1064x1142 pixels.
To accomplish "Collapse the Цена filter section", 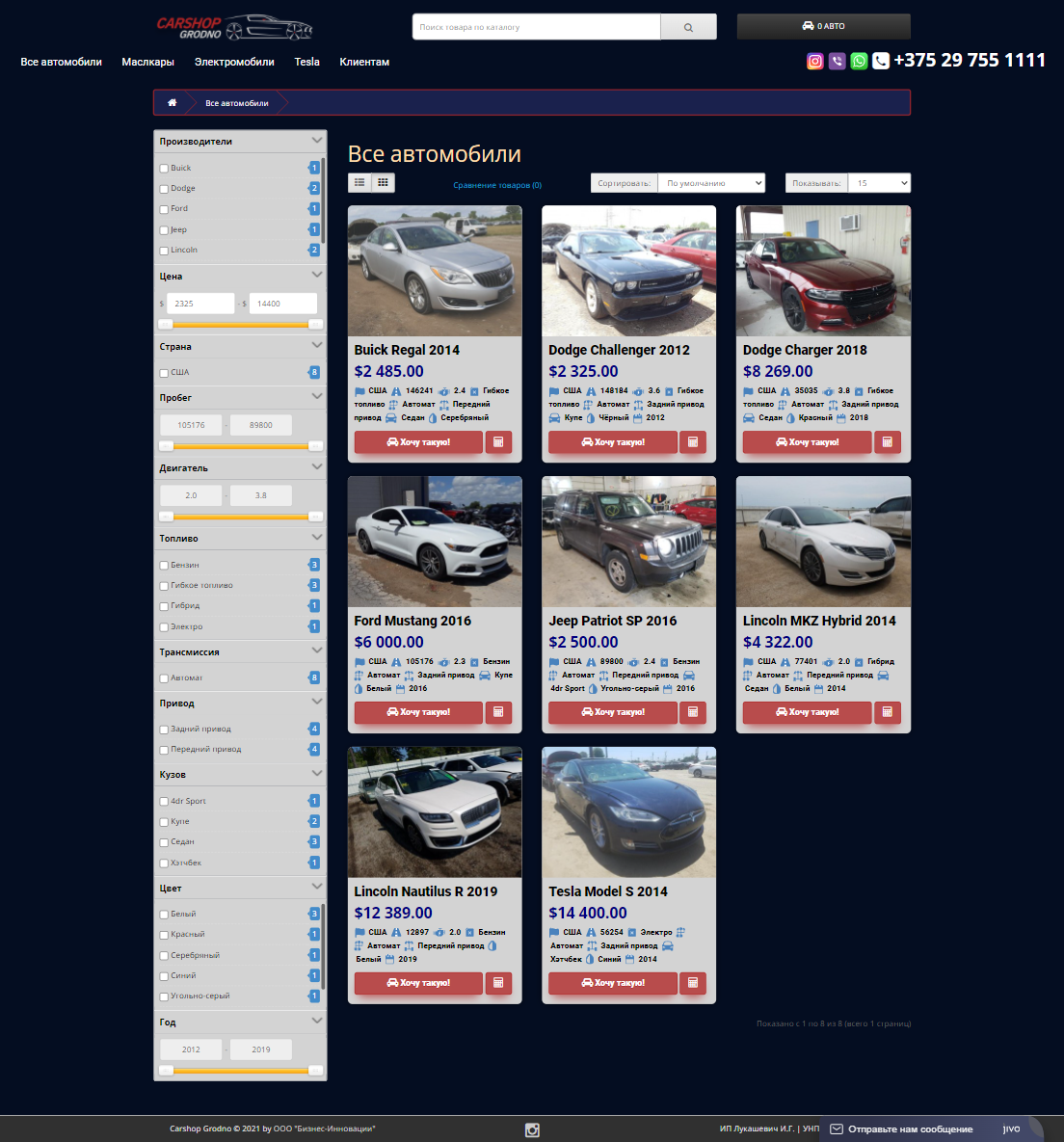I will (x=317, y=275).
